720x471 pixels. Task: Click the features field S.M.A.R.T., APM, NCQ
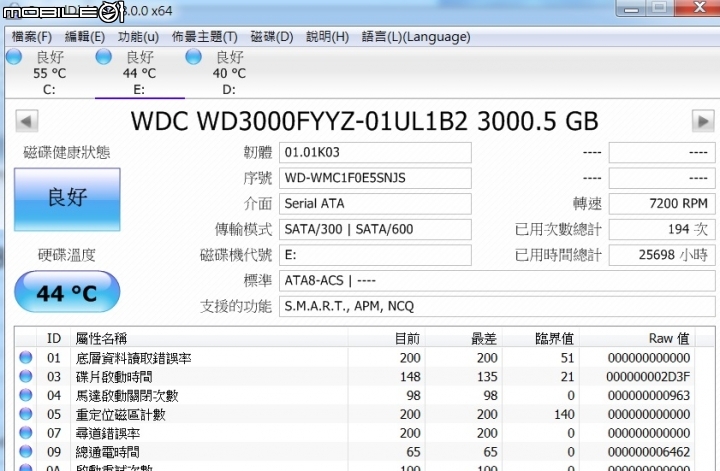pos(497,306)
